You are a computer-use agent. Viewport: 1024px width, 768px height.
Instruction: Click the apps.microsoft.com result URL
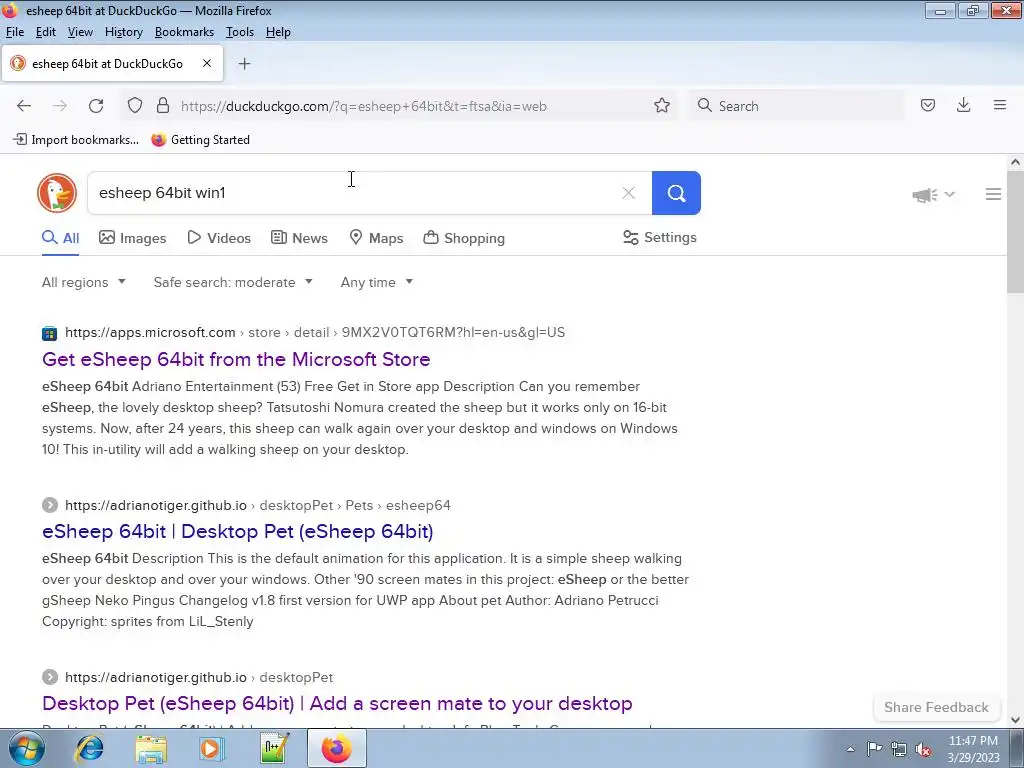[x=315, y=332]
